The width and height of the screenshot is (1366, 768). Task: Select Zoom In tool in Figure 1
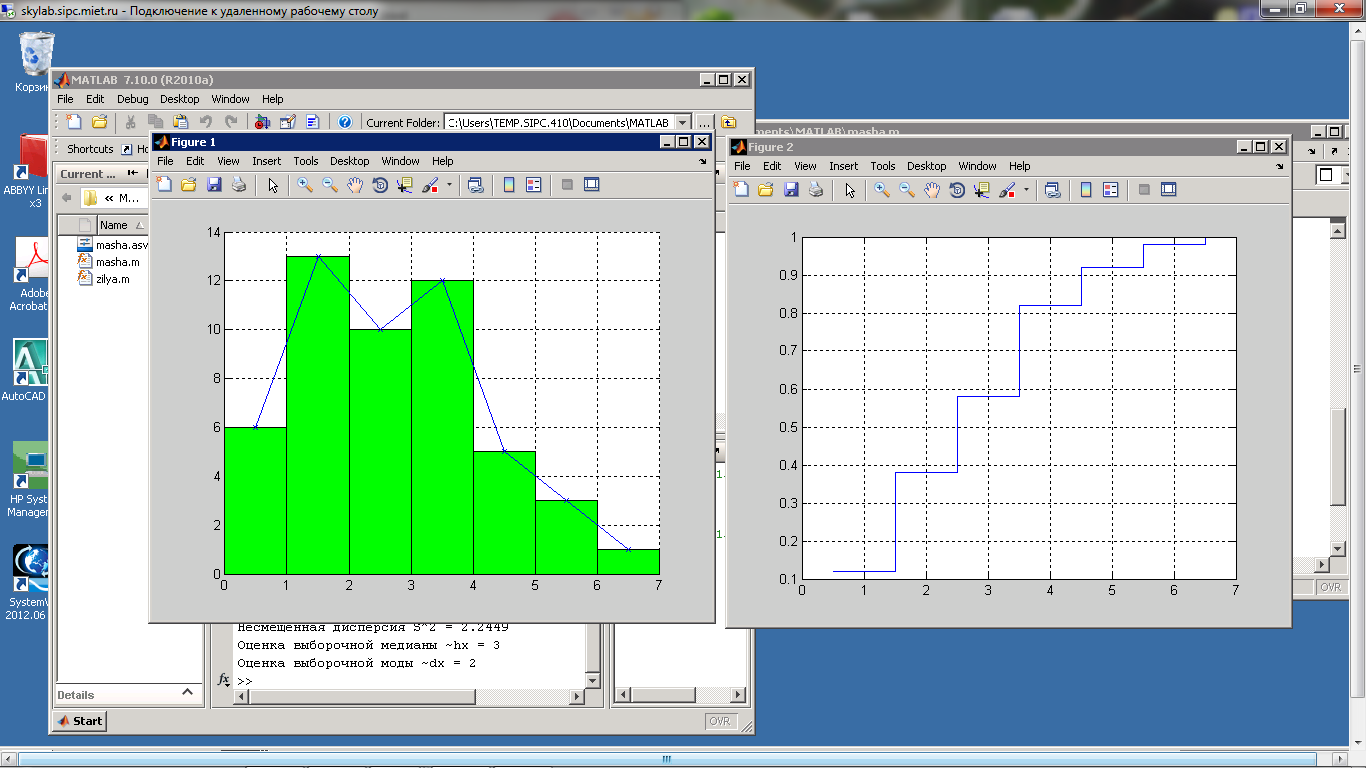[304, 185]
